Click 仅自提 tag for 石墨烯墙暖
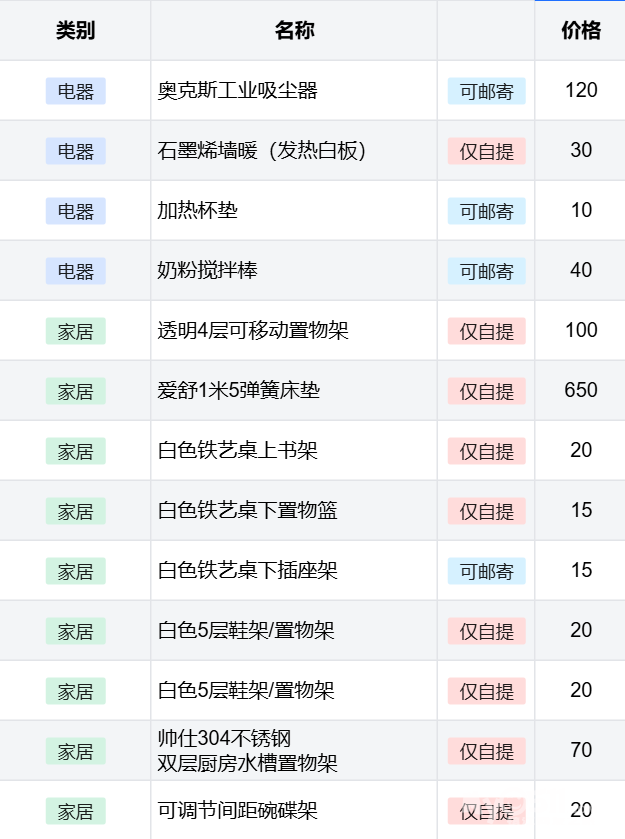The width and height of the screenshot is (625, 839). click(x=486, y=151)
